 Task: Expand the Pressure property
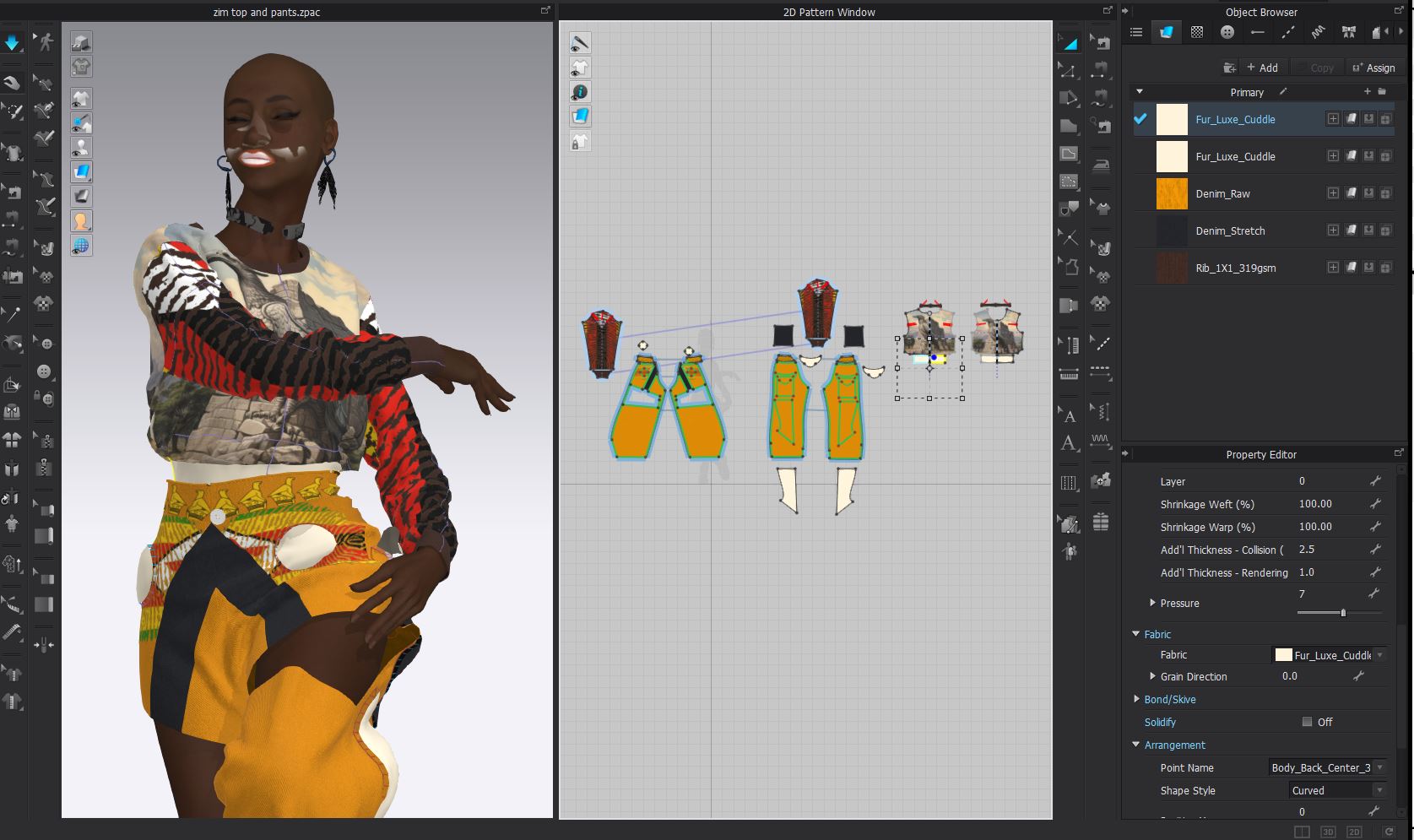(1152, 603)
